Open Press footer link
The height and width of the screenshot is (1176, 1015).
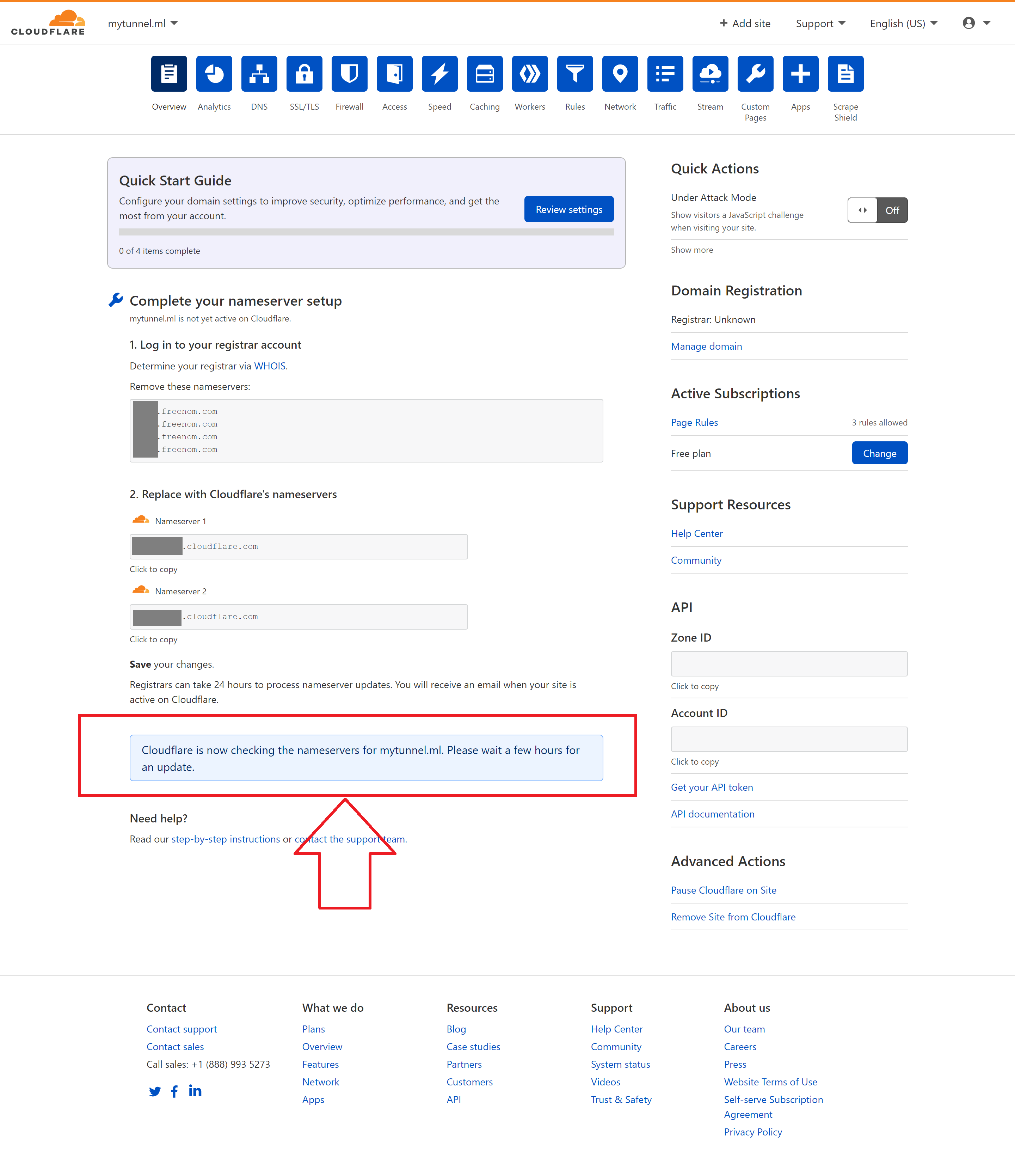point(735,1064)
